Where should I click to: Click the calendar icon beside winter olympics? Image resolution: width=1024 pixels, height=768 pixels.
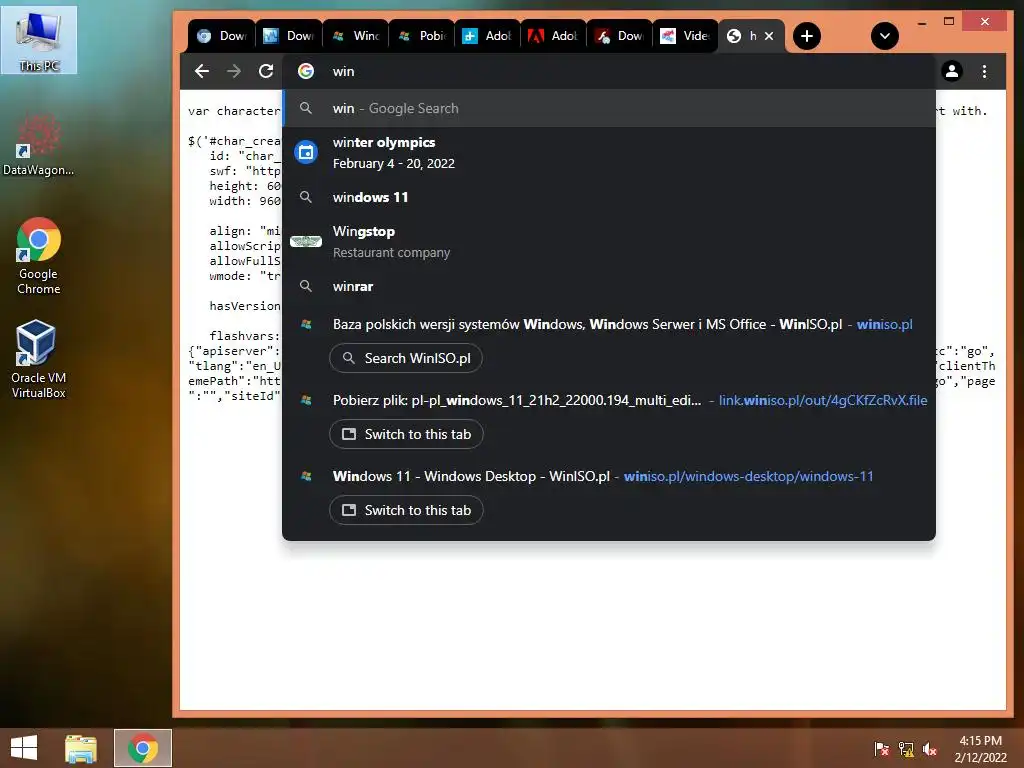tap(306, 153)
